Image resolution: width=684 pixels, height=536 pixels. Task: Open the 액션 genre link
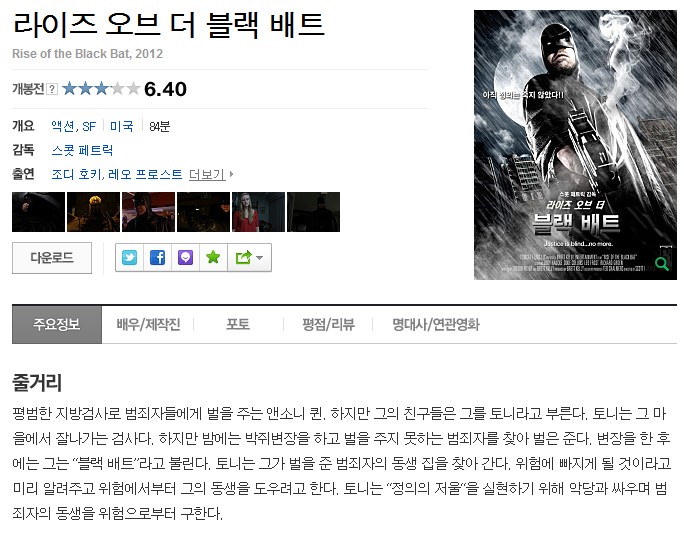[63, 126]
